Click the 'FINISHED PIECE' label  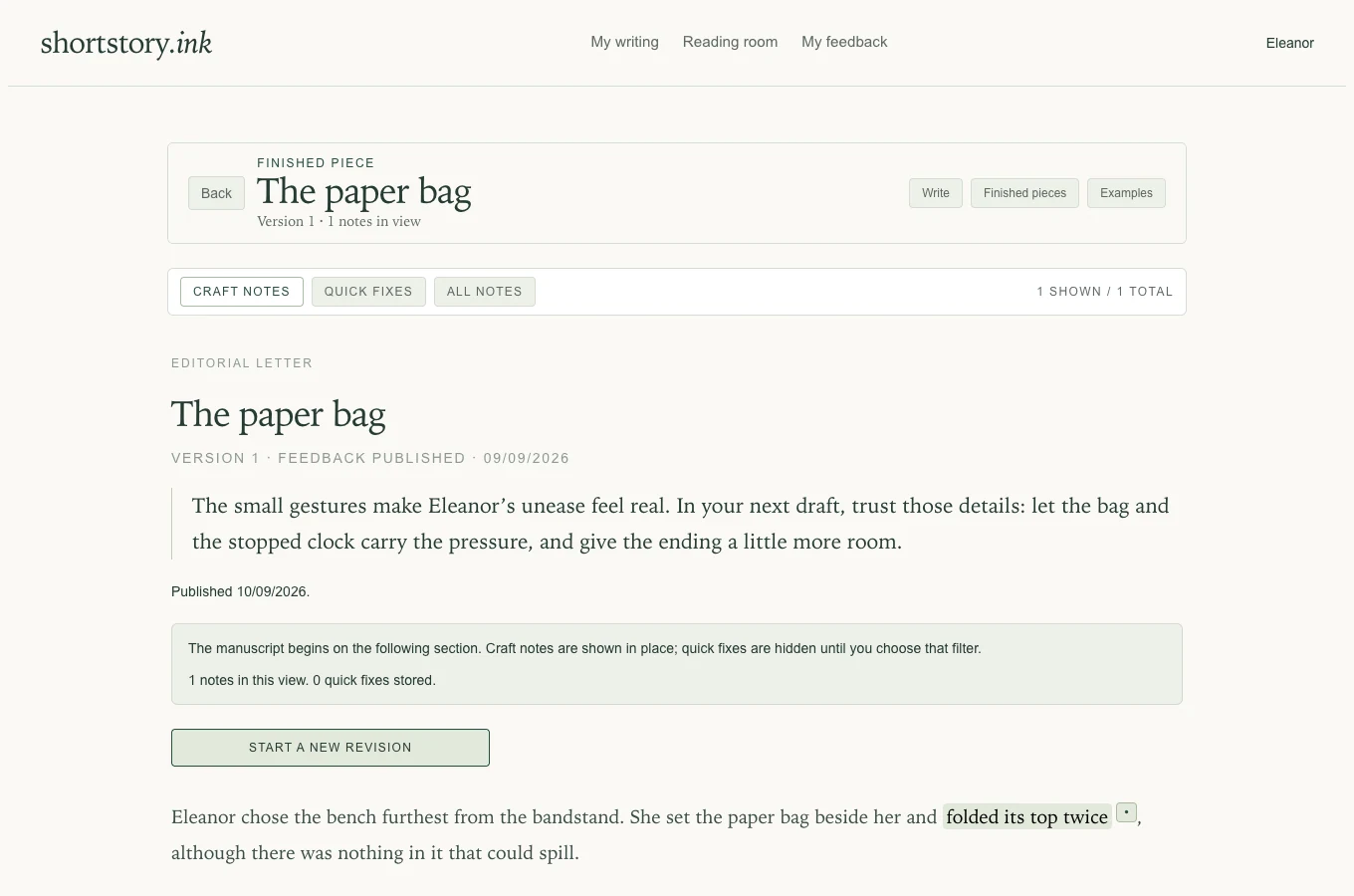[316, 163]
